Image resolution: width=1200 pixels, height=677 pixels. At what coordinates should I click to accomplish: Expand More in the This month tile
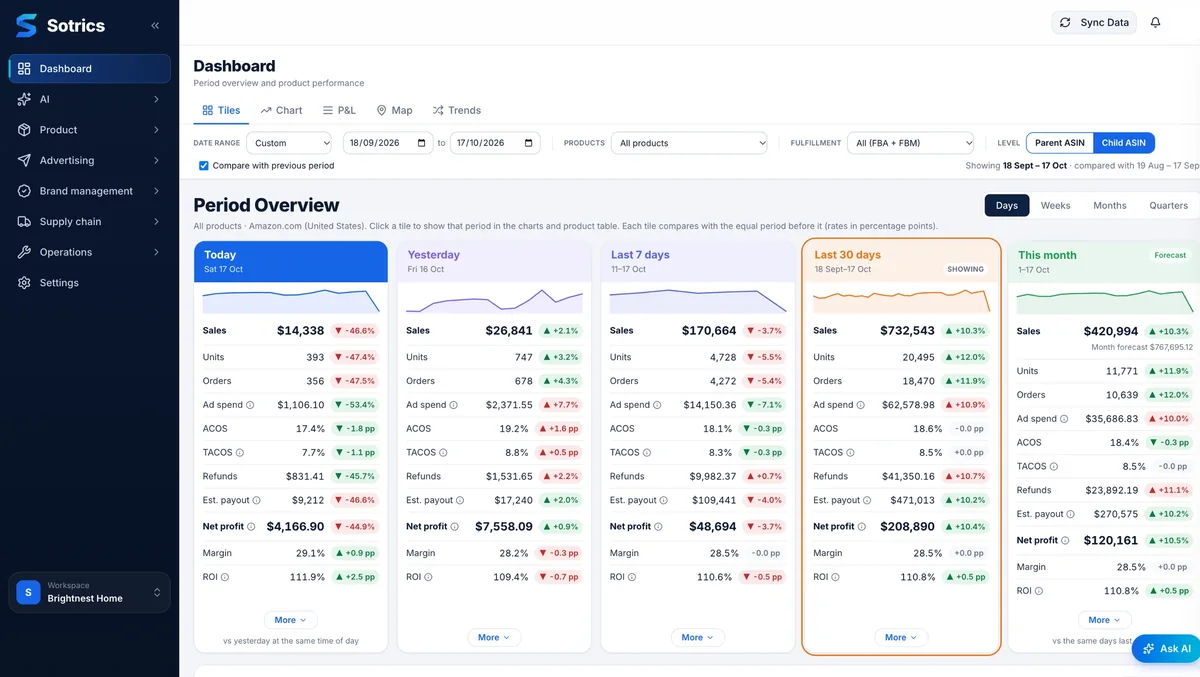[x=1105, y=620]
